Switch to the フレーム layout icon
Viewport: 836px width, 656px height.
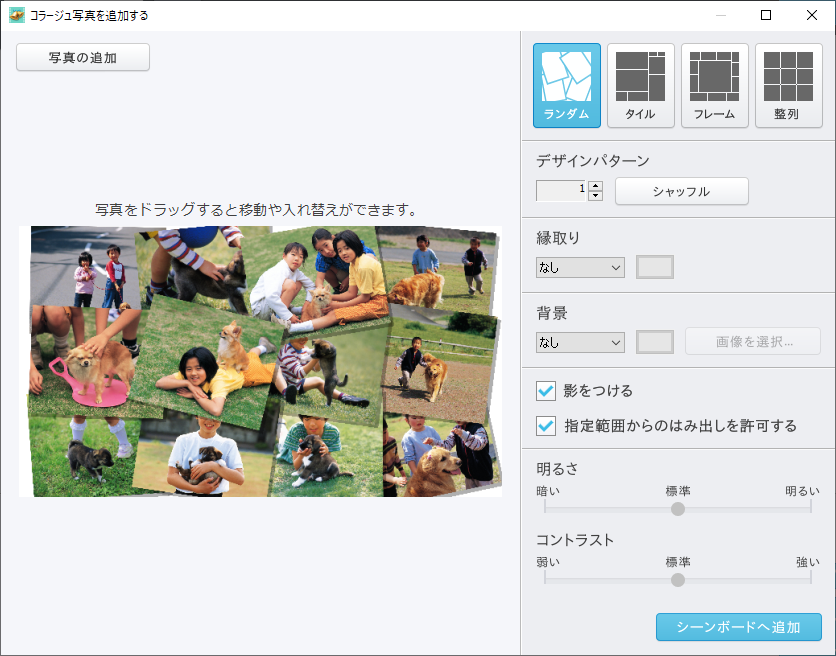pos(714,85)
